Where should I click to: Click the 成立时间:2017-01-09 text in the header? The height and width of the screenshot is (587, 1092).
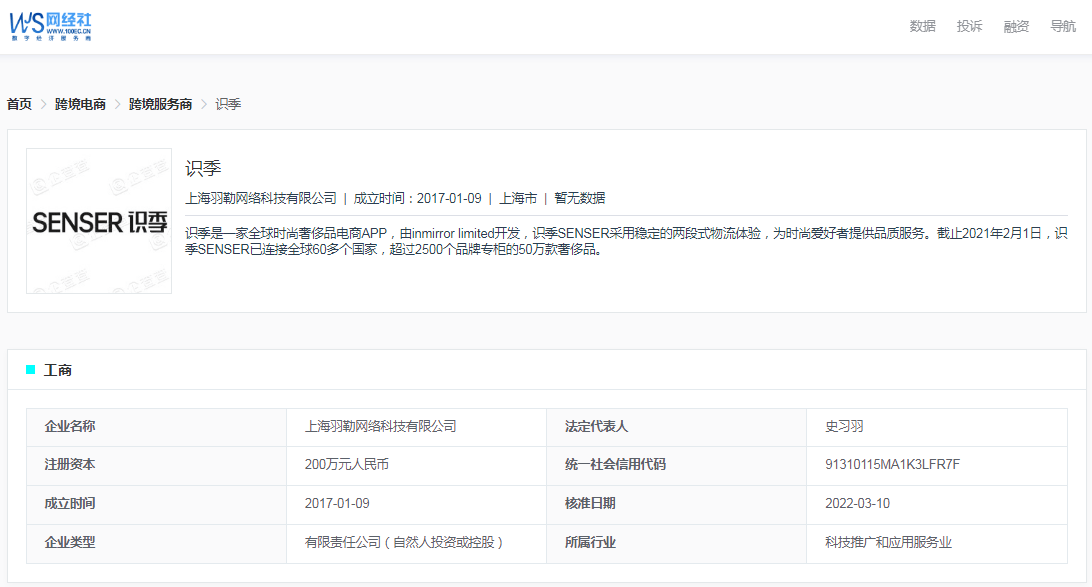click(x=417, y=198)
